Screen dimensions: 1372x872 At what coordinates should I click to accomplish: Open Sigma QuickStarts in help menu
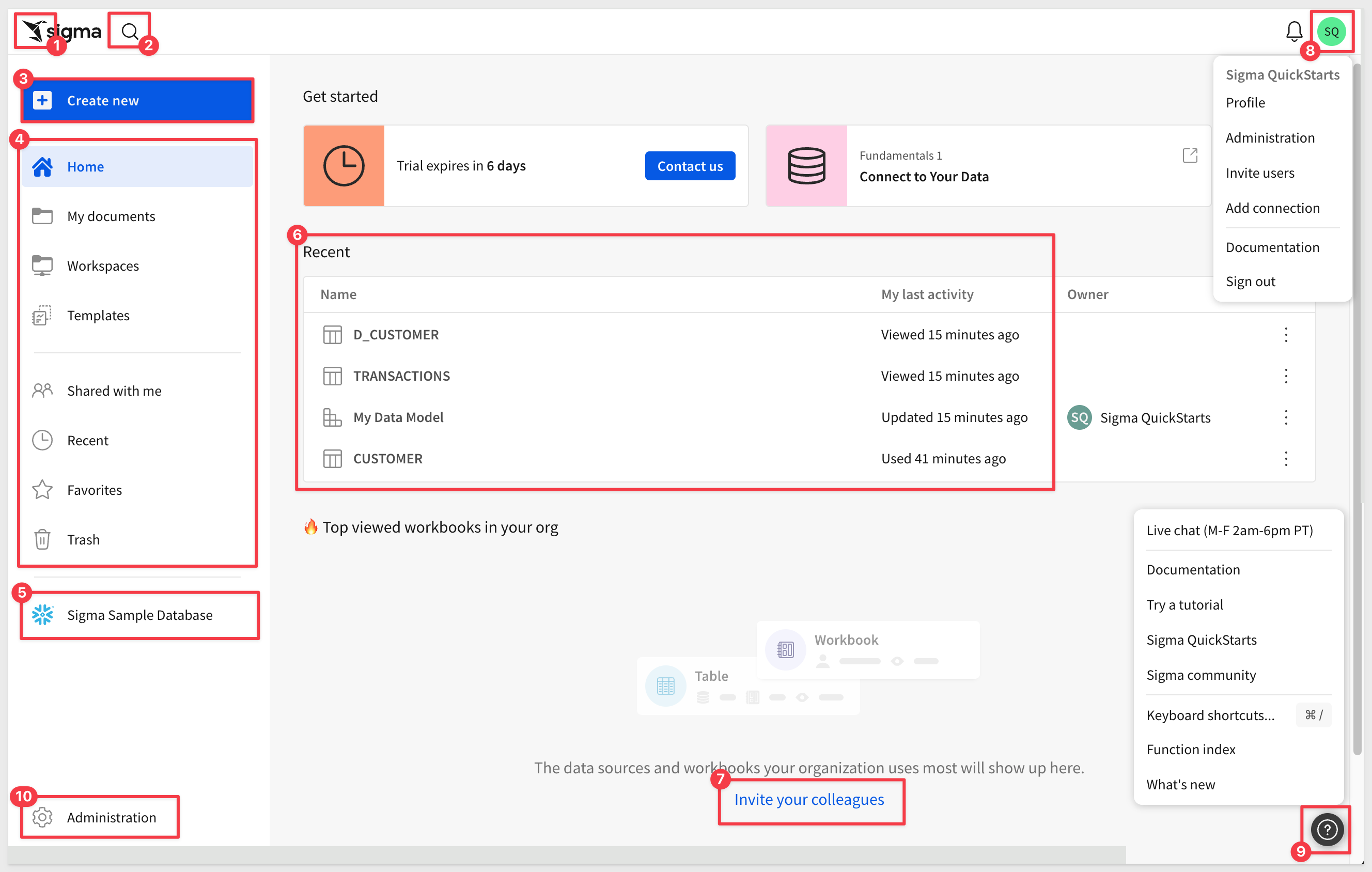pos(1201,640)
